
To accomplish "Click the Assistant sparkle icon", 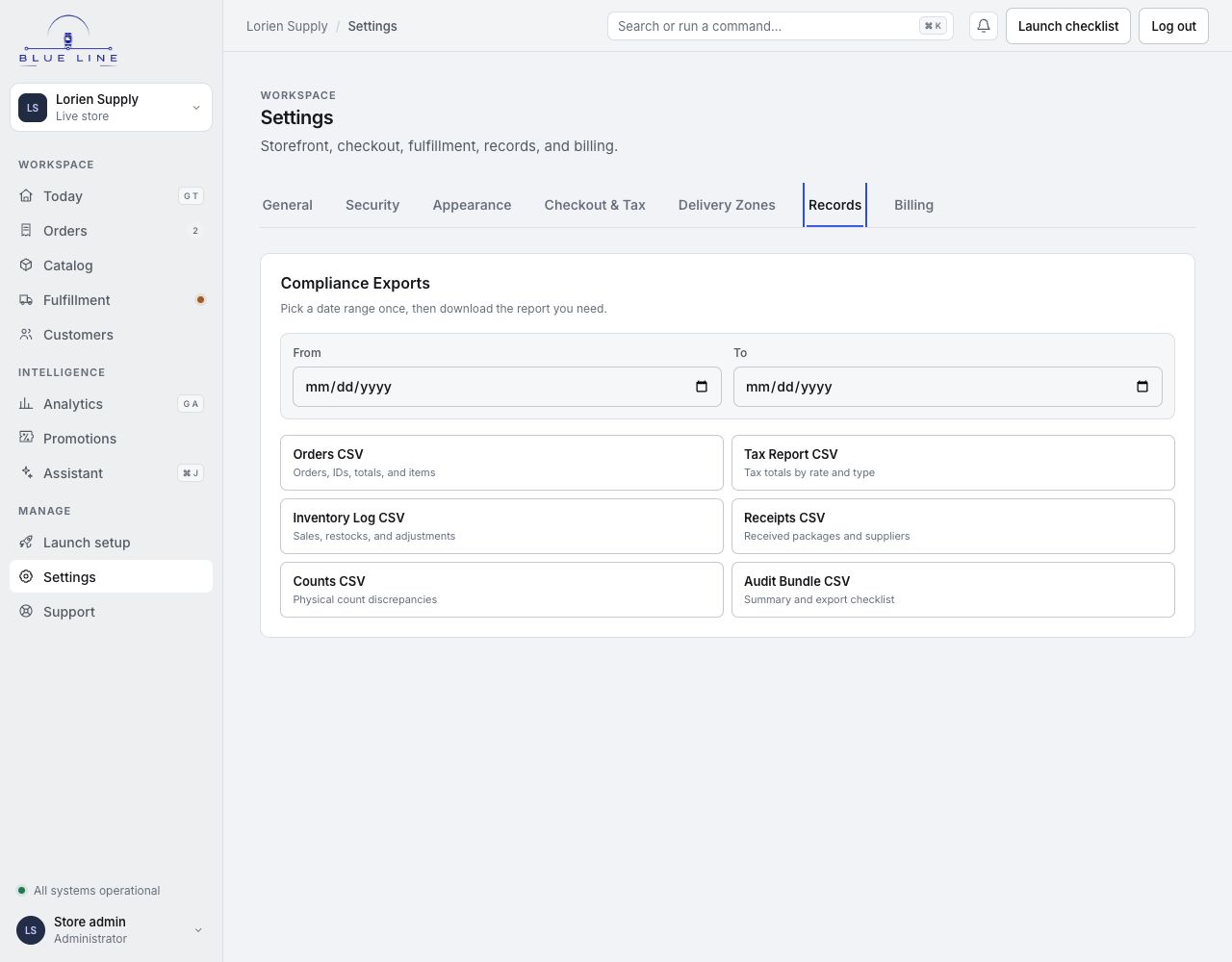I will [x=26, y=472].
